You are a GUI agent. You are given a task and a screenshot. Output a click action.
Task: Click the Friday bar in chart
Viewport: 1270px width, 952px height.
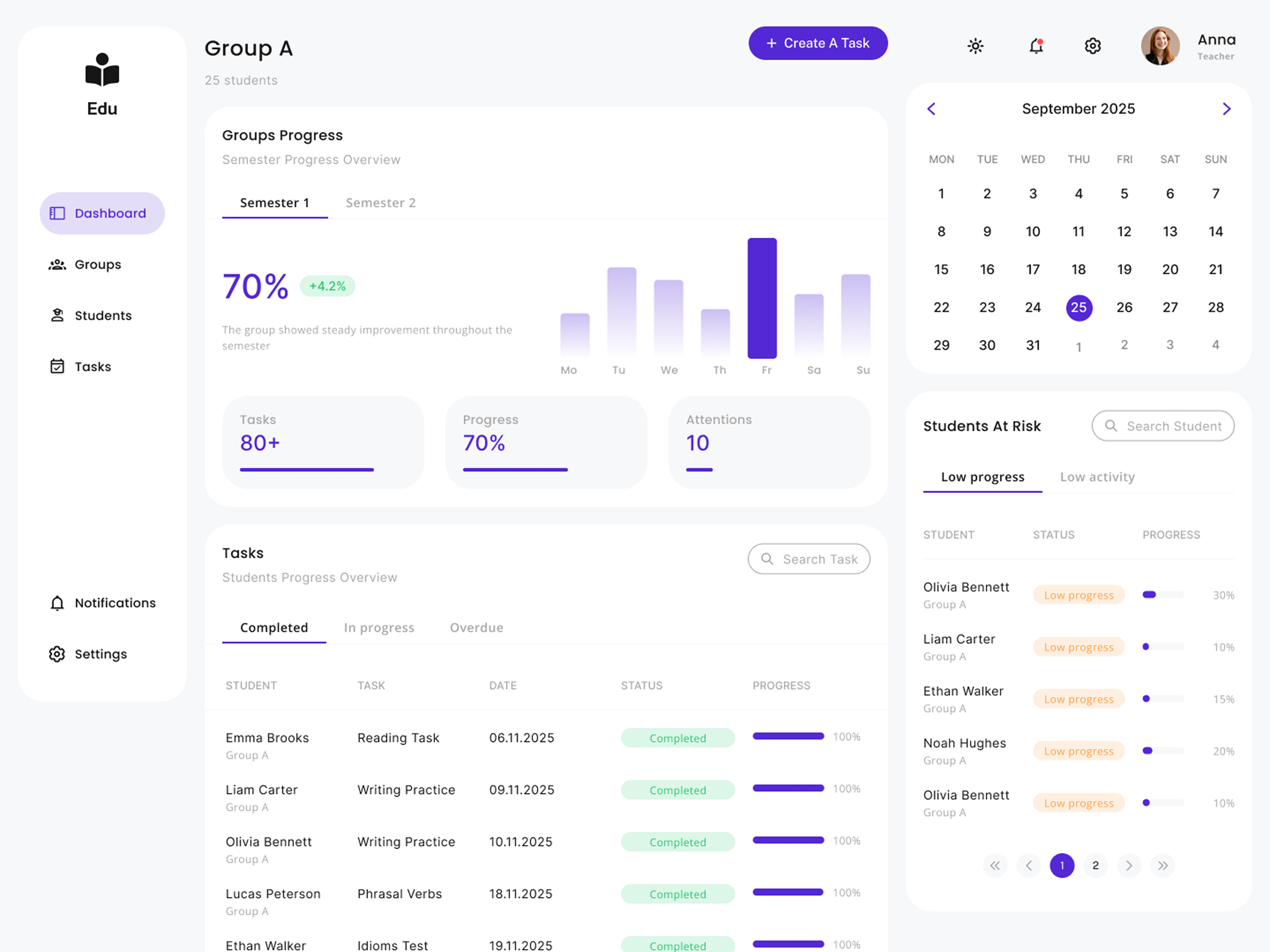coord(762,298)
